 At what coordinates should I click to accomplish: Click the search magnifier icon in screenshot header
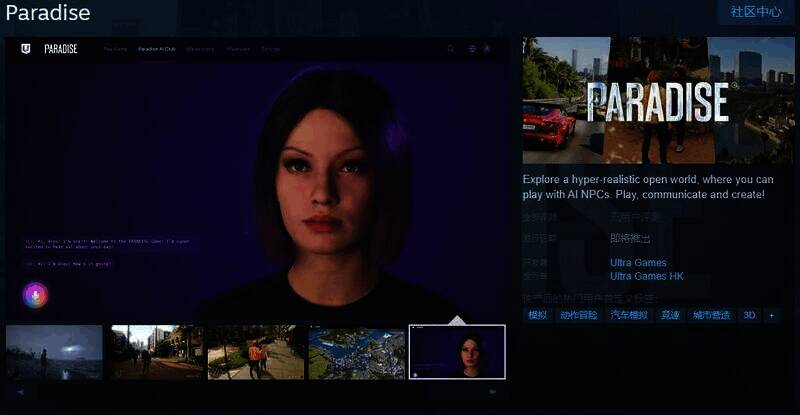pyautogui.click(x=451, y=48)
